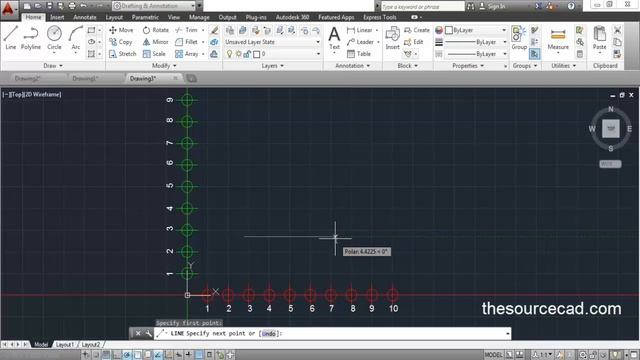This screenshot has width=640, height=360.
Task: Click in the keyword search field
Action: tap(422, 6)
